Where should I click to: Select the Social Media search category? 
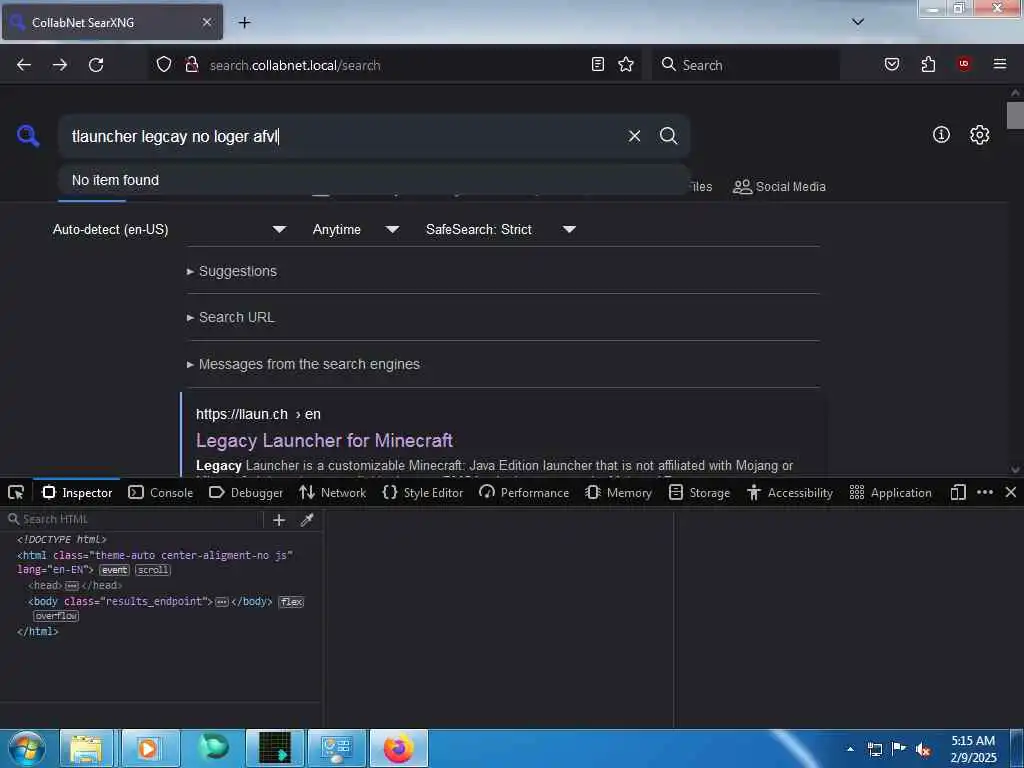click(779, 187)
